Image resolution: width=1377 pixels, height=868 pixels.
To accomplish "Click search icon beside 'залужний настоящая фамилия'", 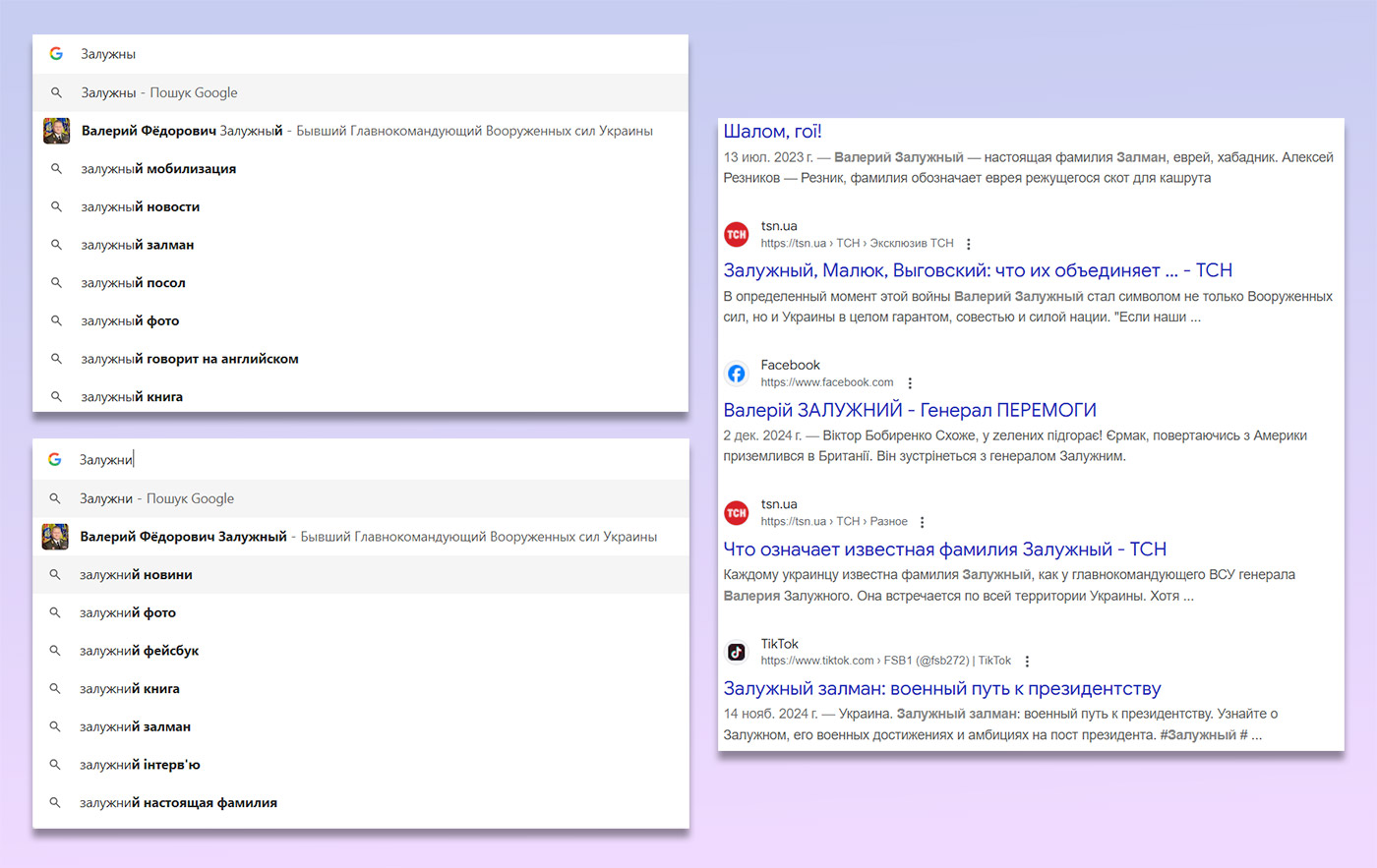I will pyautogui.click(x=55, y=803).
